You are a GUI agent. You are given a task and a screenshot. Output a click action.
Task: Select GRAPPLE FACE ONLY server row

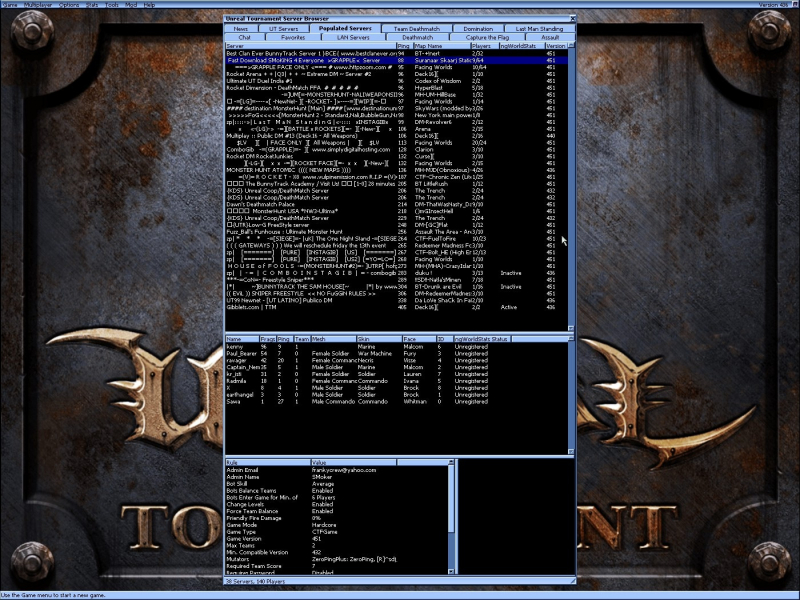tap(396, 67)
